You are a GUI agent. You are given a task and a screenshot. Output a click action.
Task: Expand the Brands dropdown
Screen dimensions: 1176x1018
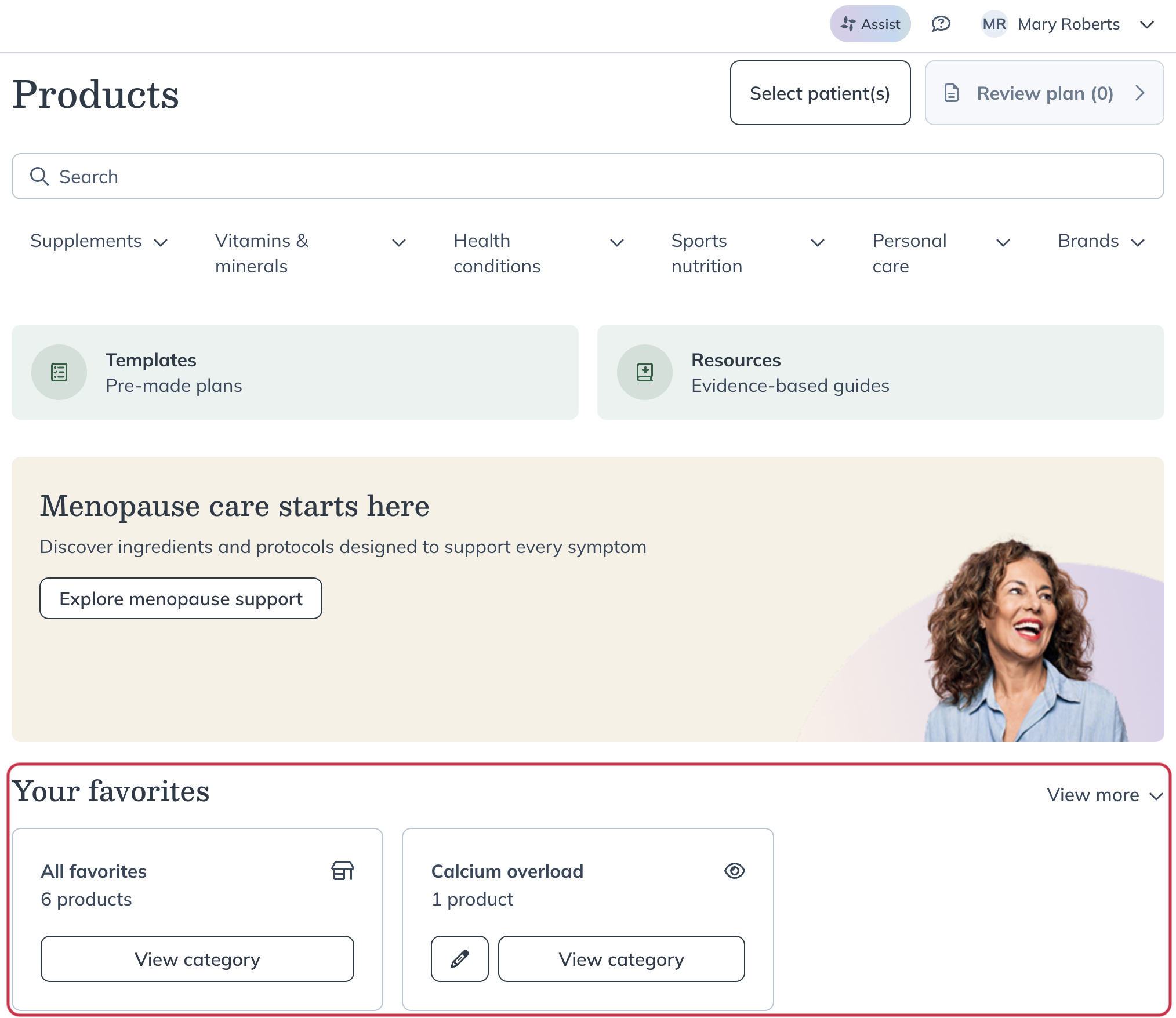click(x=1101, y=241)
